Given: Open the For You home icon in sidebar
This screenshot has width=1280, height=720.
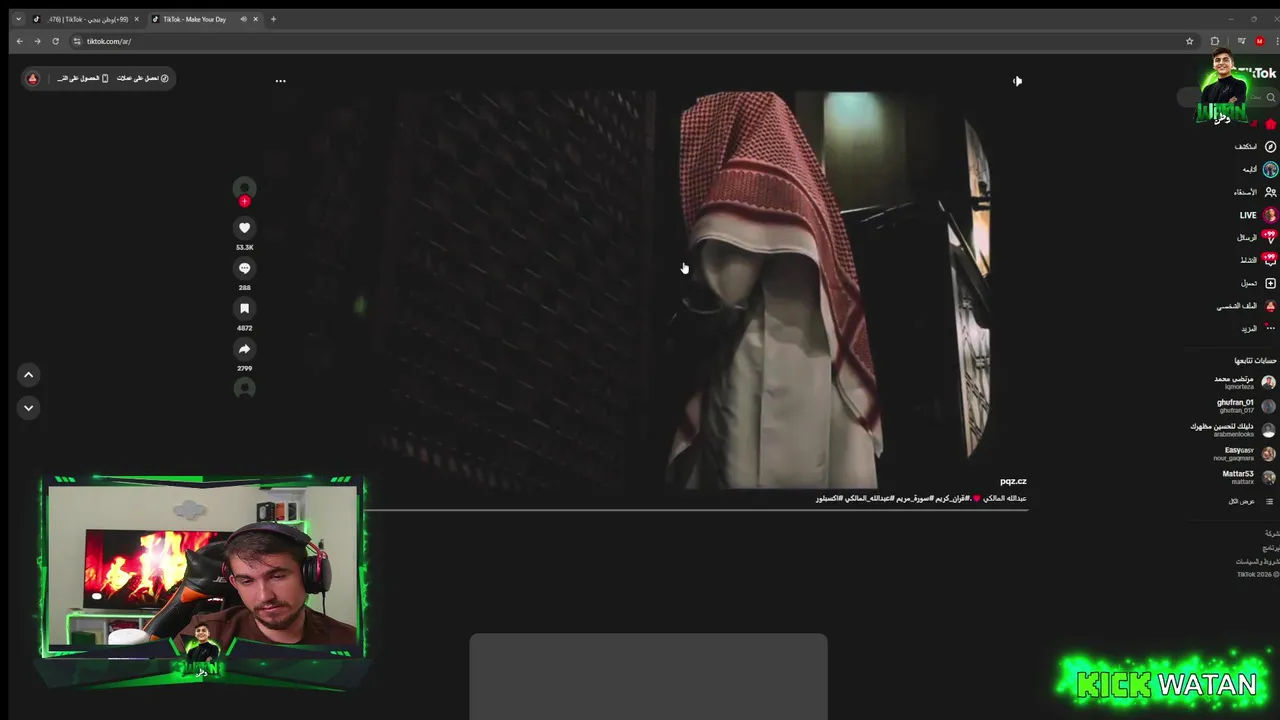Looking at the screenshot, I should point(1271,124).
